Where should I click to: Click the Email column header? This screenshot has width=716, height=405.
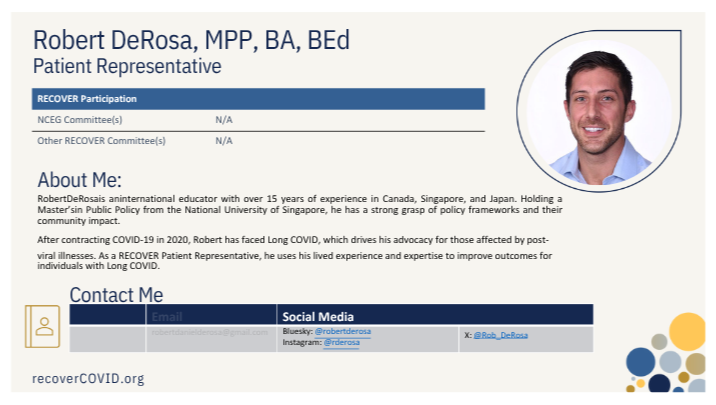point(167,316)
